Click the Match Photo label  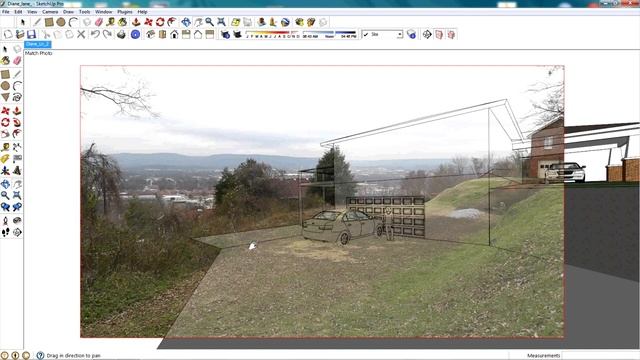[x=38, y=53]
